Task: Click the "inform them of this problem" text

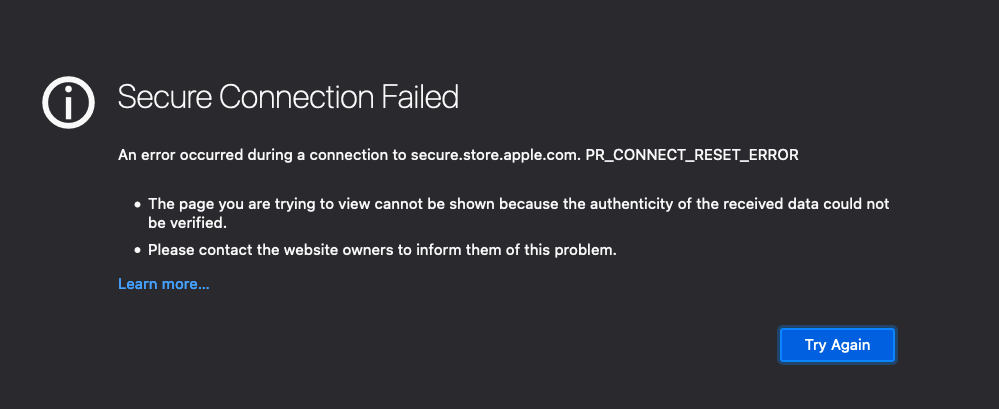Action: pyautogui.click(x=524, y=250)
